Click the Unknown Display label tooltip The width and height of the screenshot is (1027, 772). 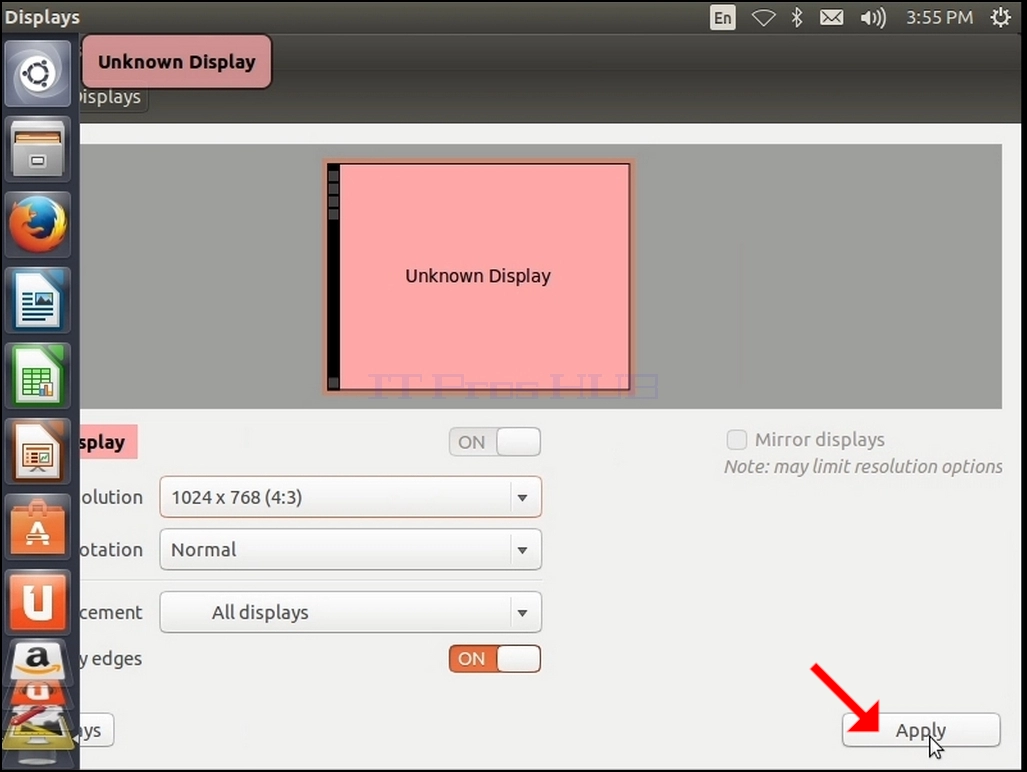point(176,62)
